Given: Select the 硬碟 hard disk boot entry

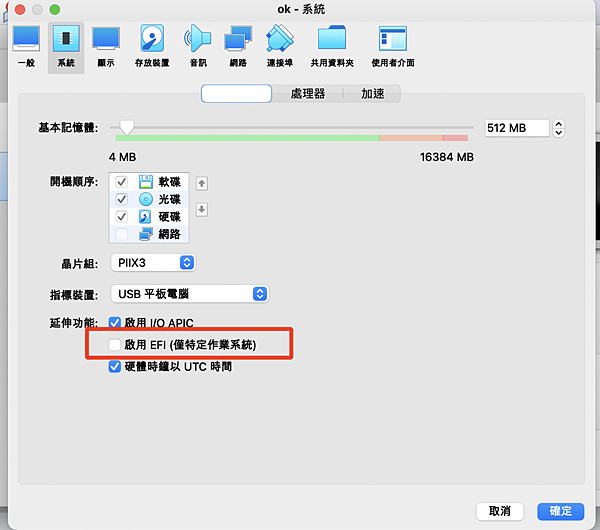Looking at the screenshot, I should click(x=148, y=217).
